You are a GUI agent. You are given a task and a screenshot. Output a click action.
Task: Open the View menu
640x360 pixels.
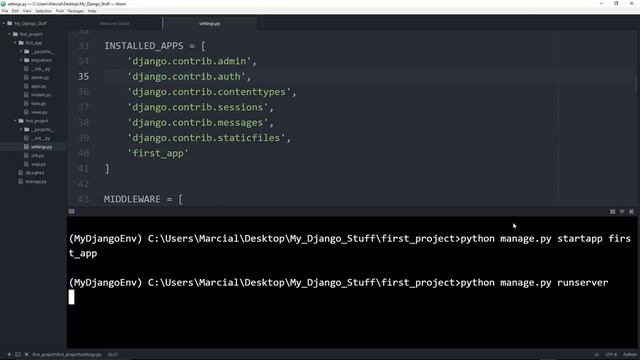click(27, 11)
